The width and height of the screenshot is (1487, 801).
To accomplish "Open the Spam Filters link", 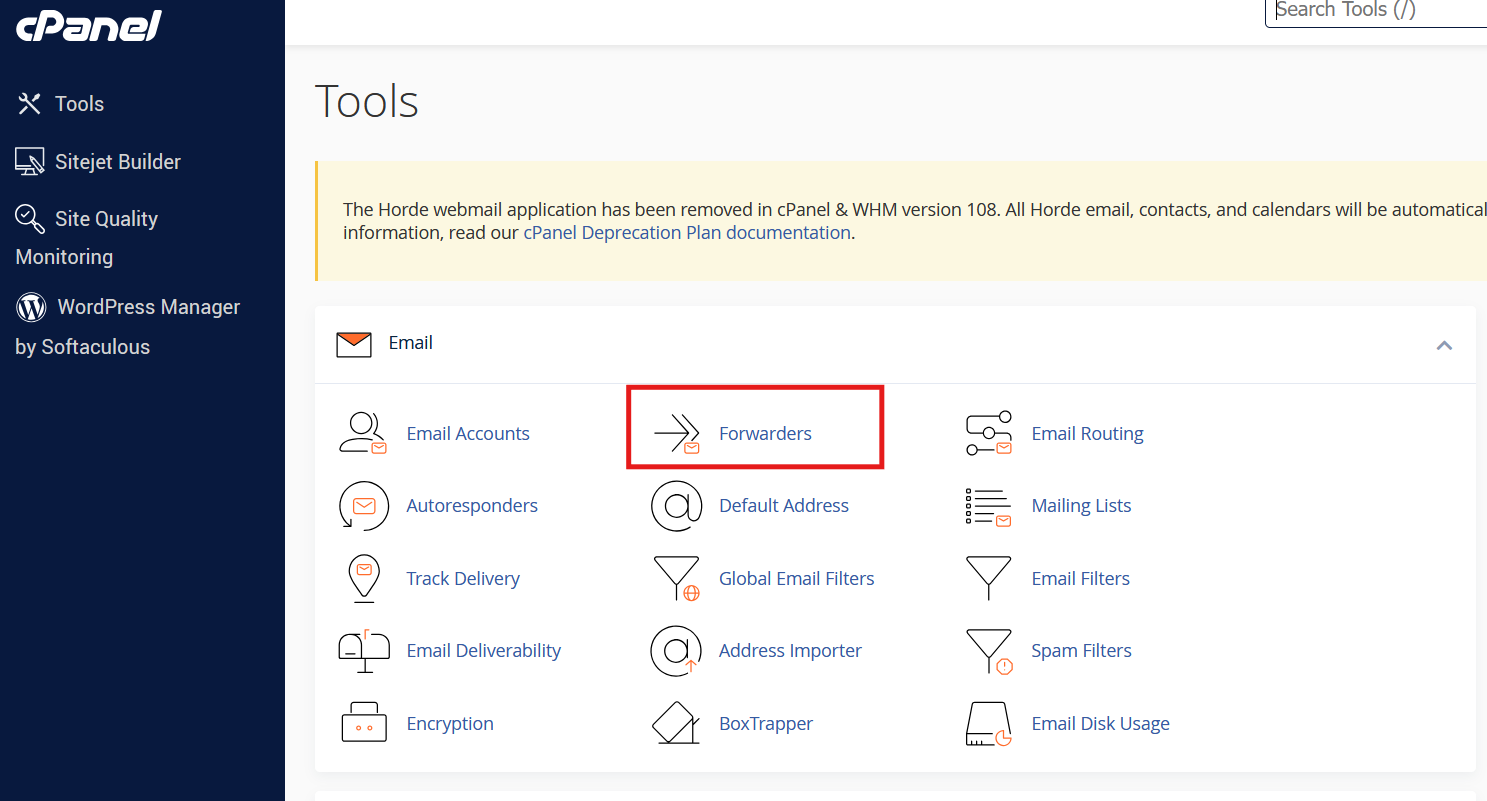I will click(x=1081, y=650).
